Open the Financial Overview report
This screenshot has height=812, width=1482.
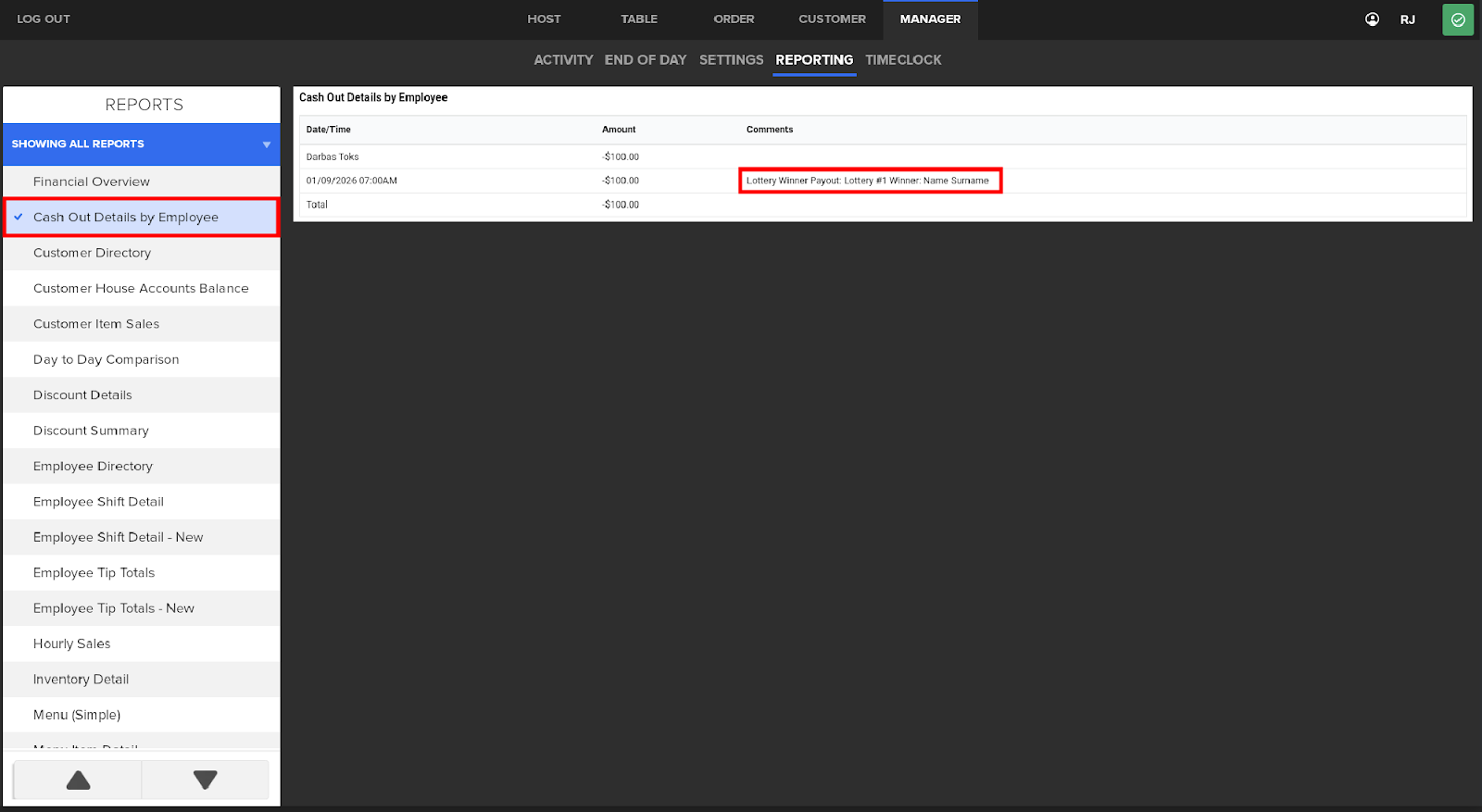click(x=92, y=182)
